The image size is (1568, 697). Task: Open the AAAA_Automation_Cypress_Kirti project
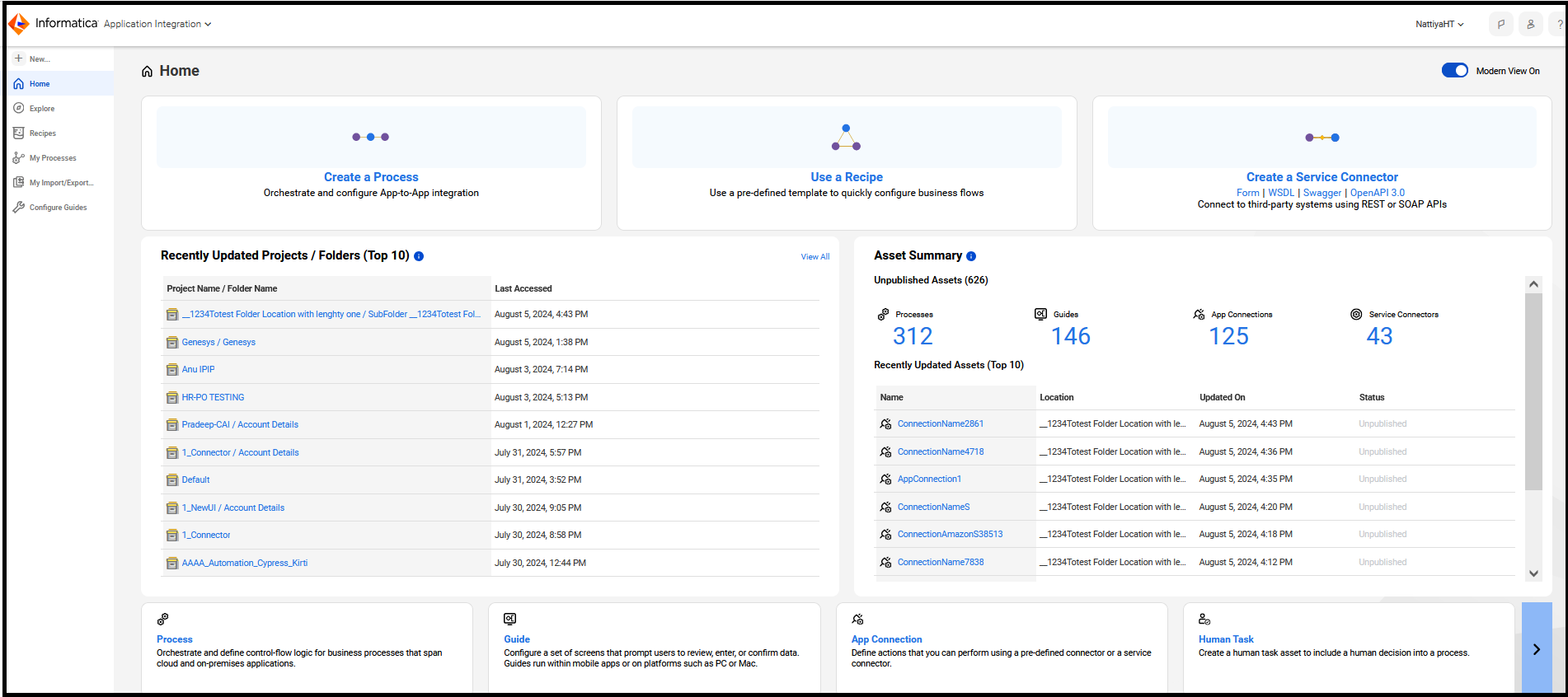(244, 563)
